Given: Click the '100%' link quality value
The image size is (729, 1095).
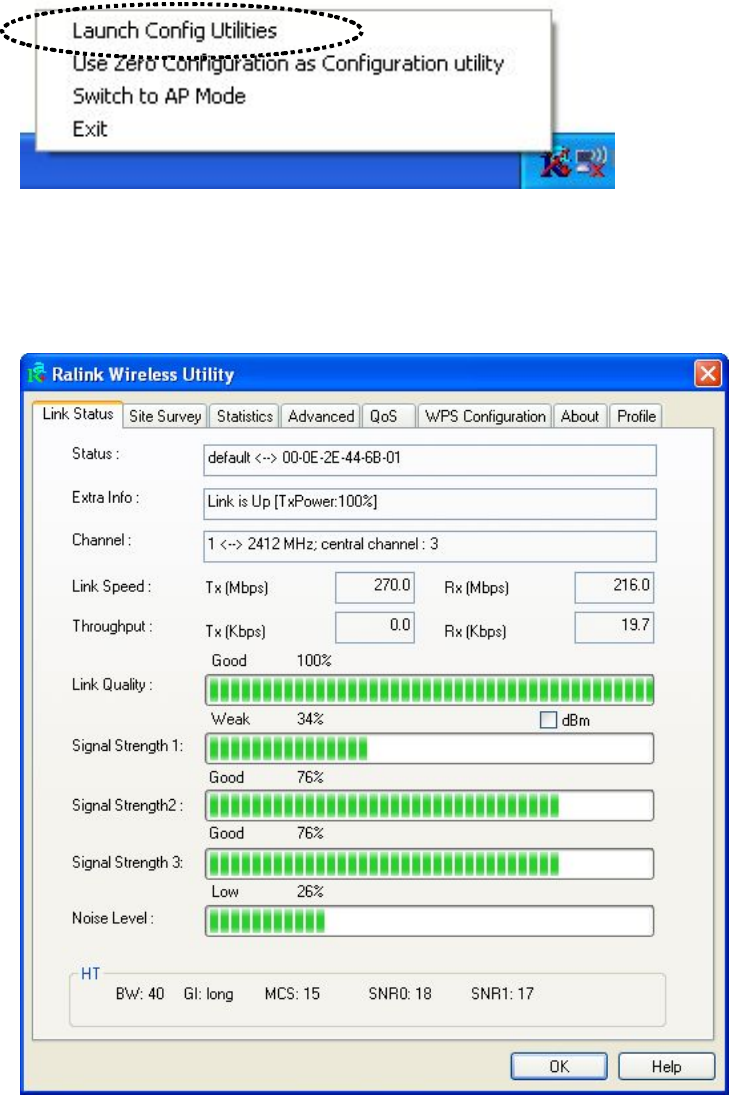Looking at the screenshot, I should click(x=314, y=661).
